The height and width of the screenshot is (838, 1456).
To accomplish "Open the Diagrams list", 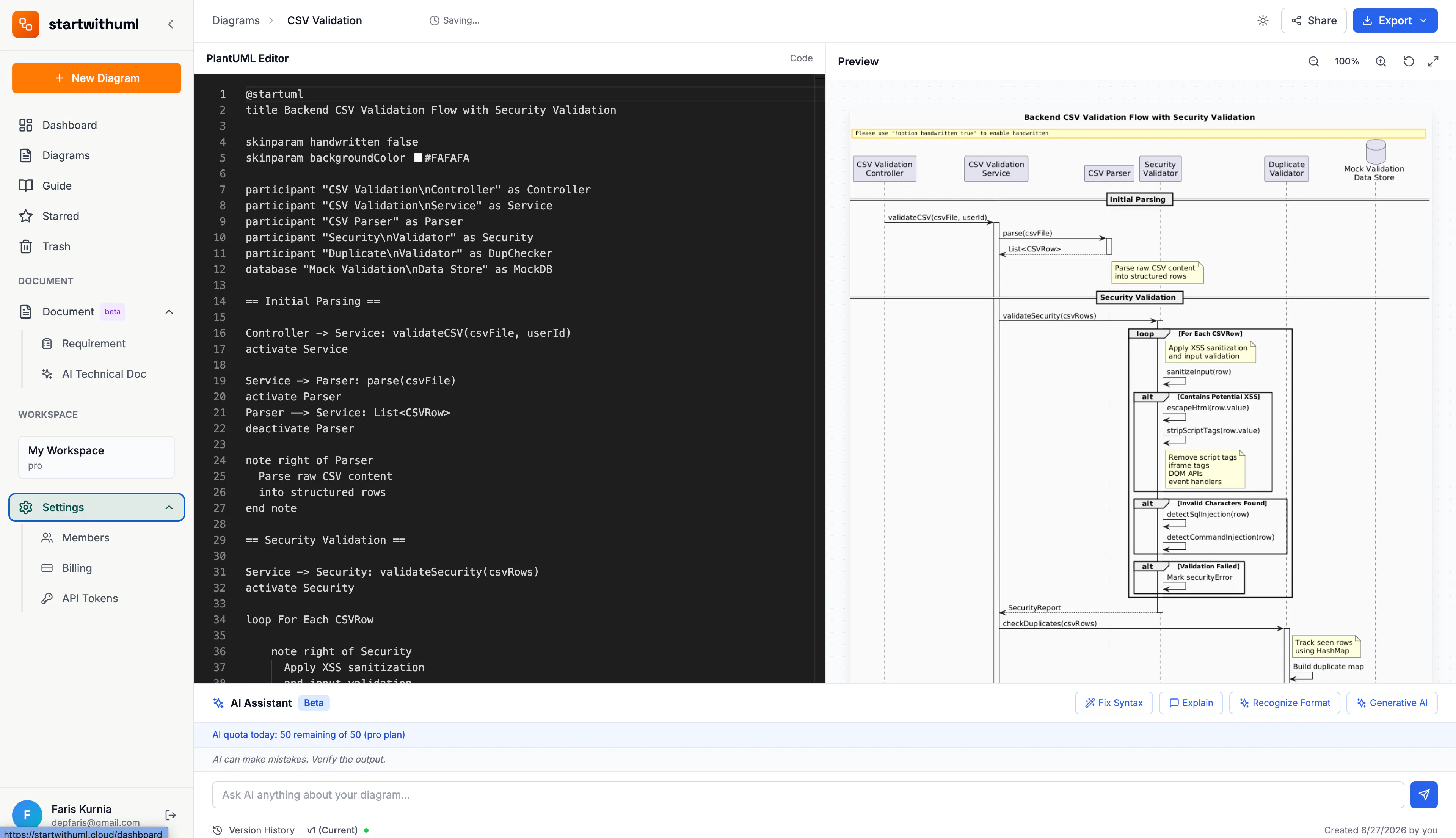I will point(97,155).
